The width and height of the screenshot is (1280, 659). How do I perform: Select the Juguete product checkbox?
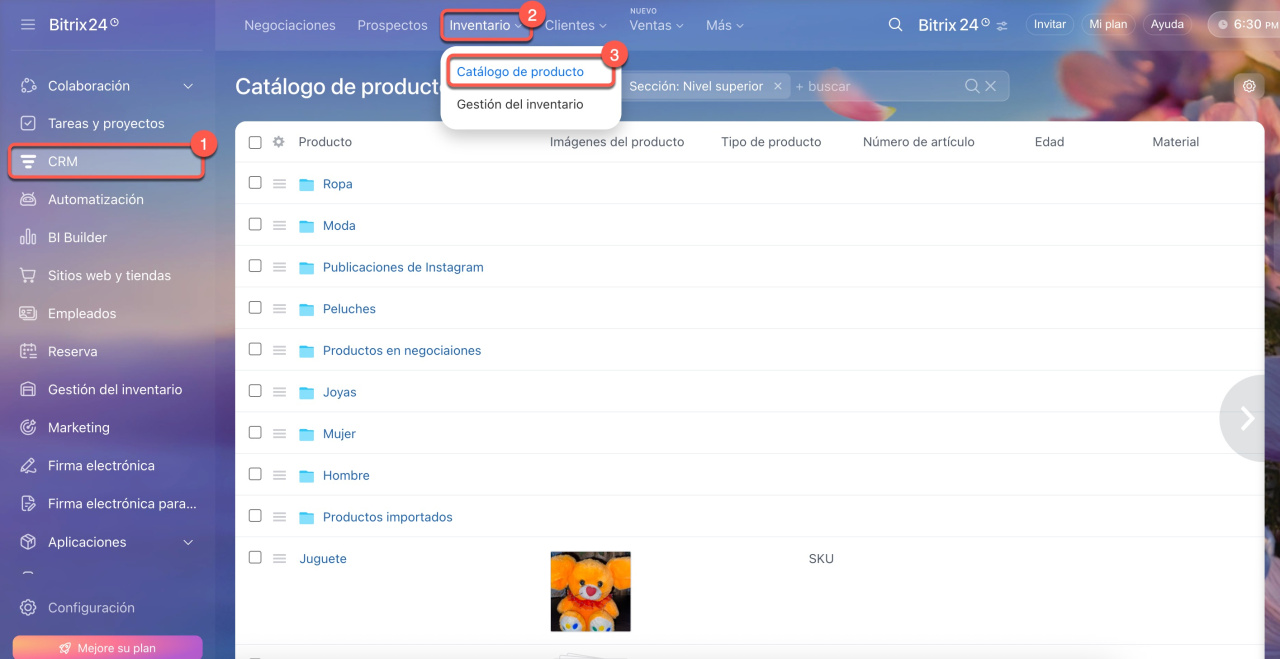(x=255, y=557)
